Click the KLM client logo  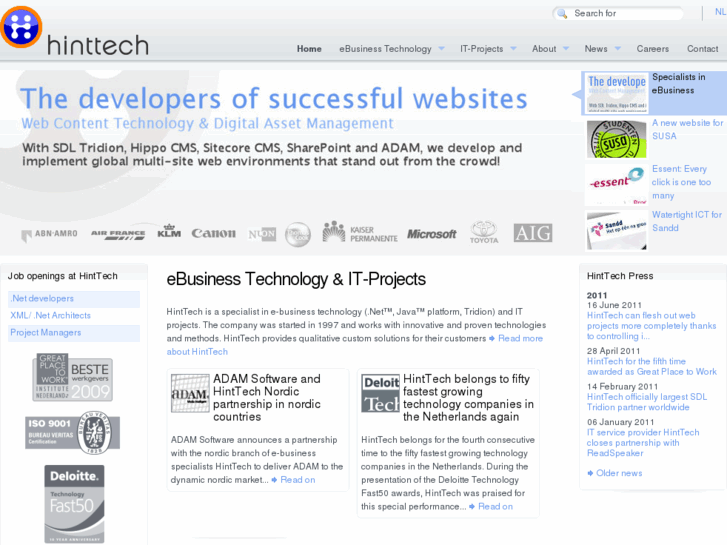[169, 231]
